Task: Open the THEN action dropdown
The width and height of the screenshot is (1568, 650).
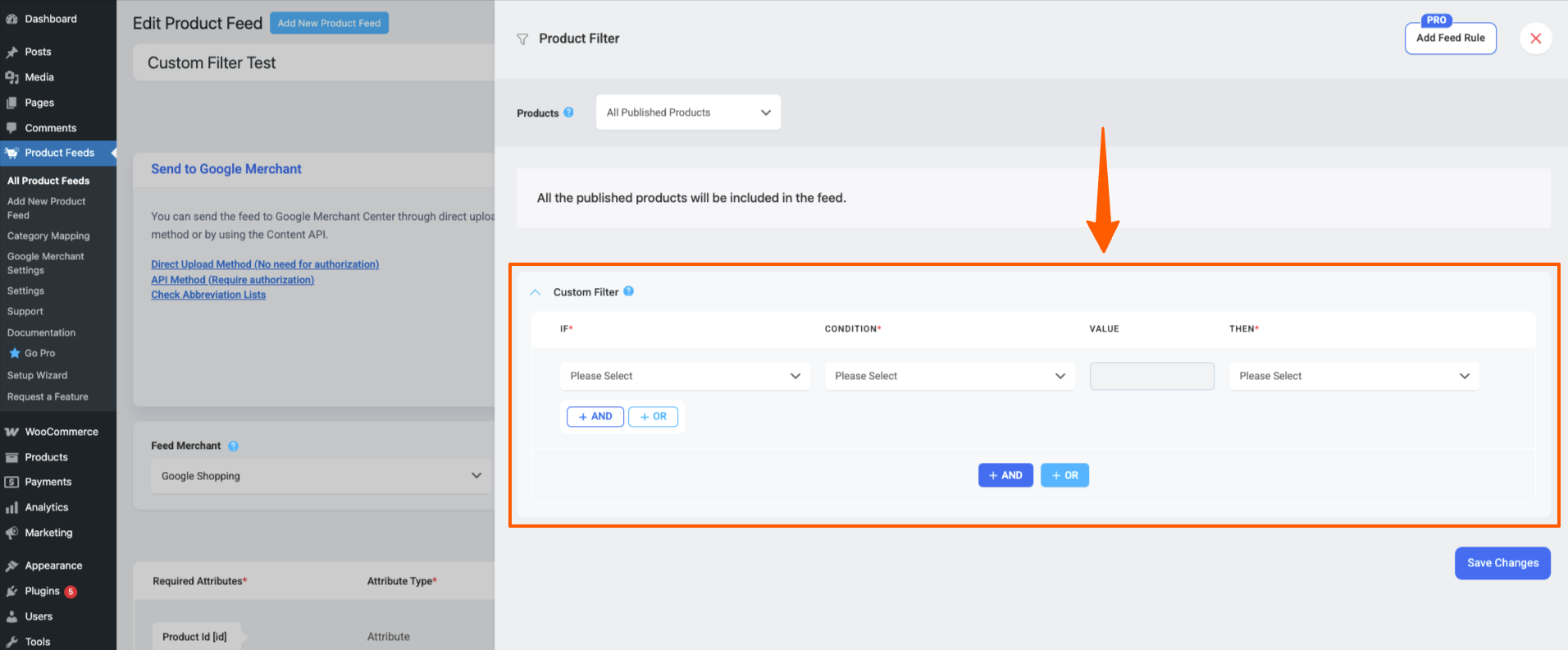Action: click(1353, 376)
